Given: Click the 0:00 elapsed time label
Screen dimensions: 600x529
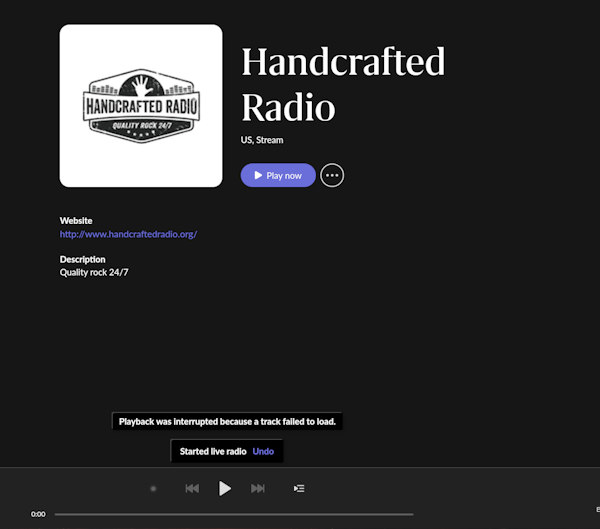Looking at the screenshot, I should click(x=38, y=514).
